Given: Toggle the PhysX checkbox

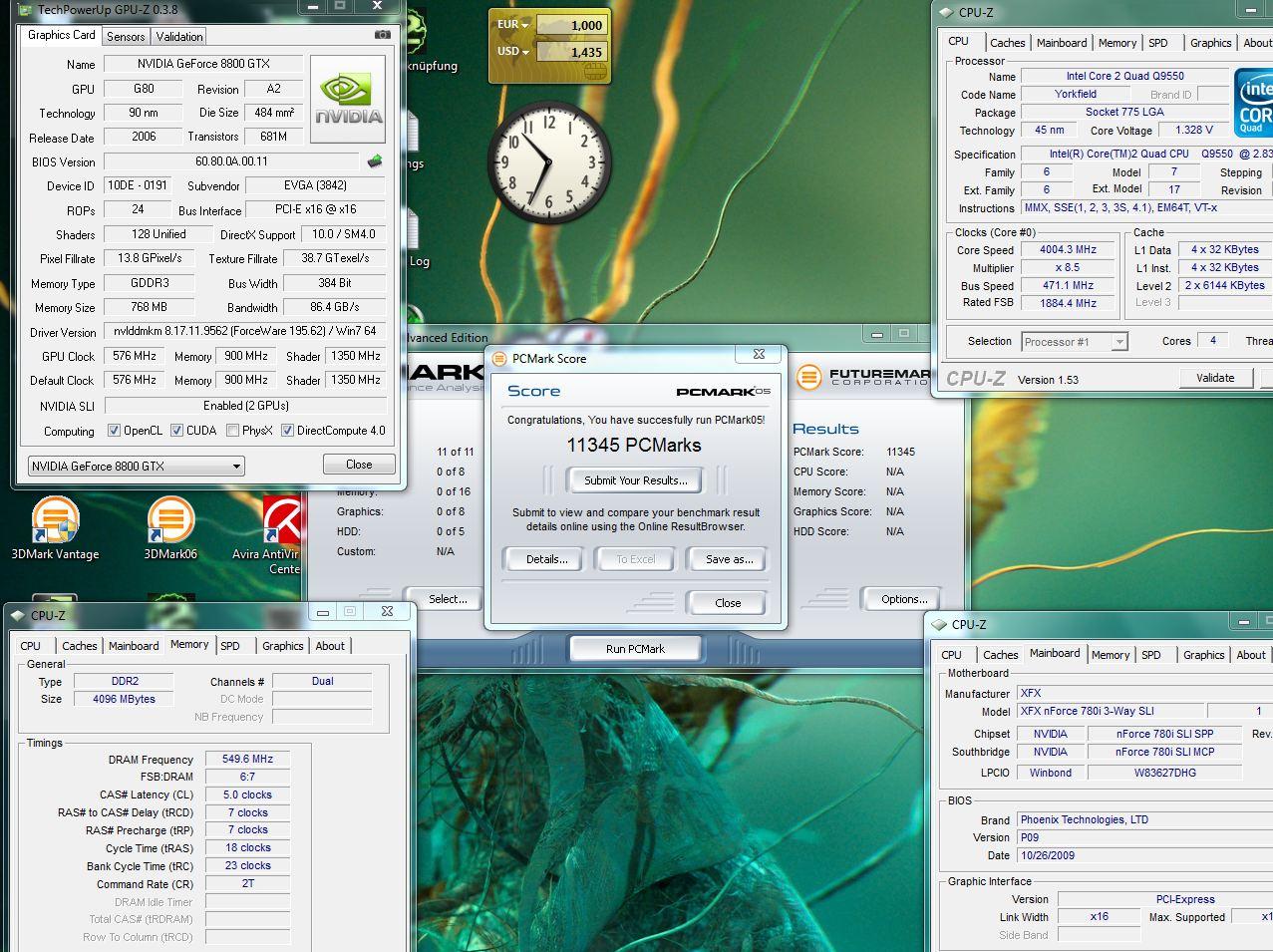Looking at the screenshot, I should tap(232, 431).
